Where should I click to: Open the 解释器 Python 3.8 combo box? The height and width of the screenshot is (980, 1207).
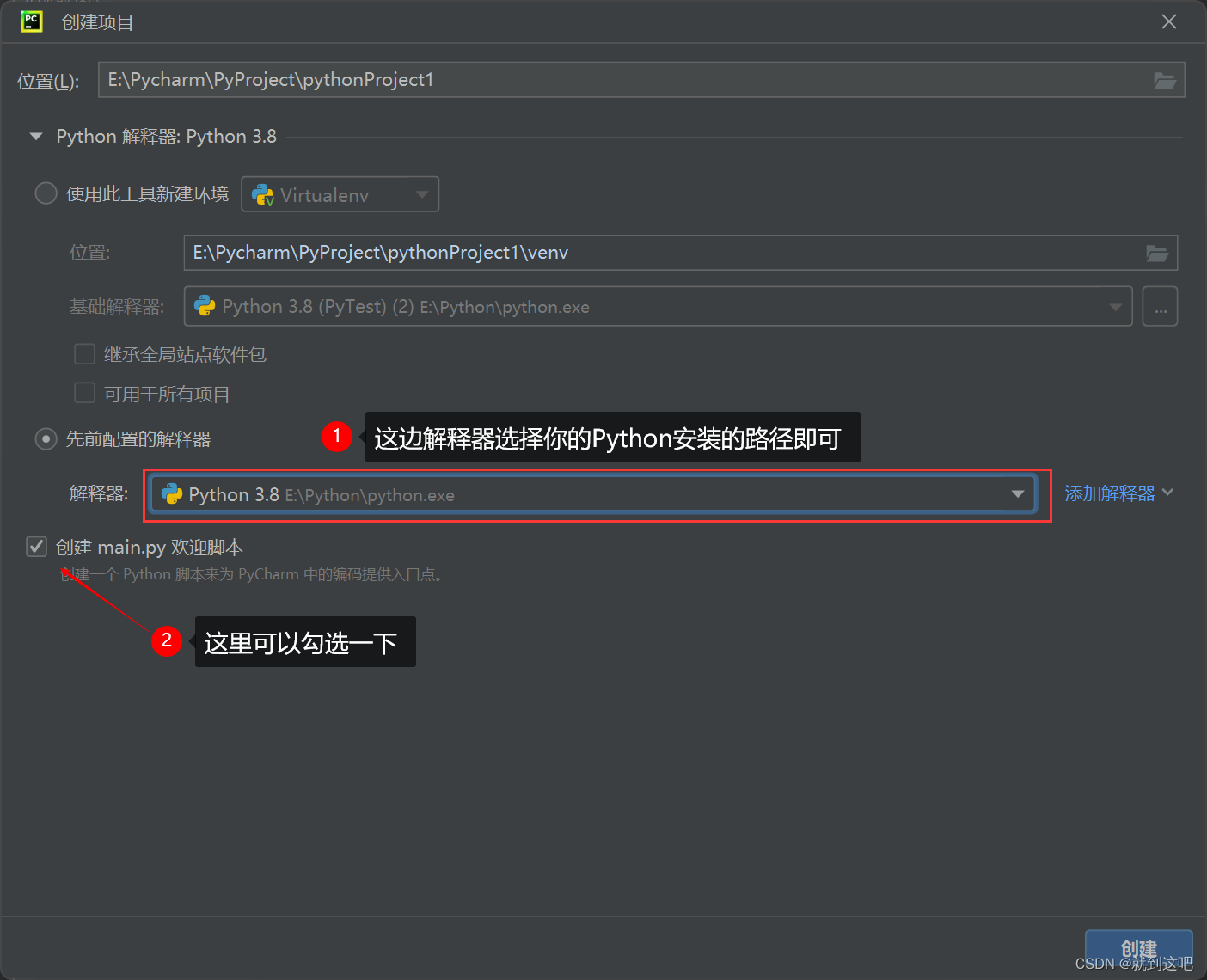click(593, 494)
